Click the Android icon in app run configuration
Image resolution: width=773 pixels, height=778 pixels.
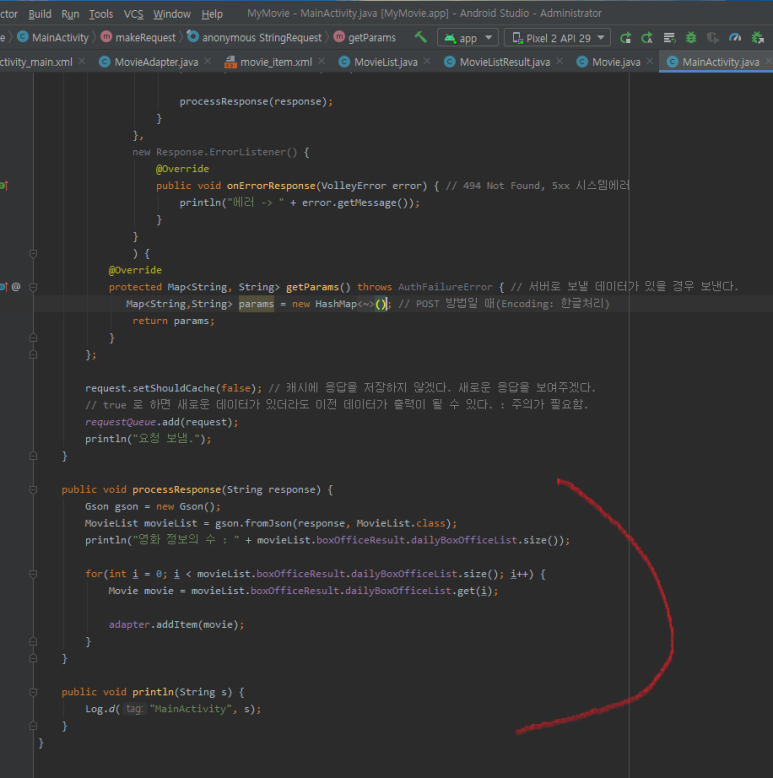pos(450,38)
